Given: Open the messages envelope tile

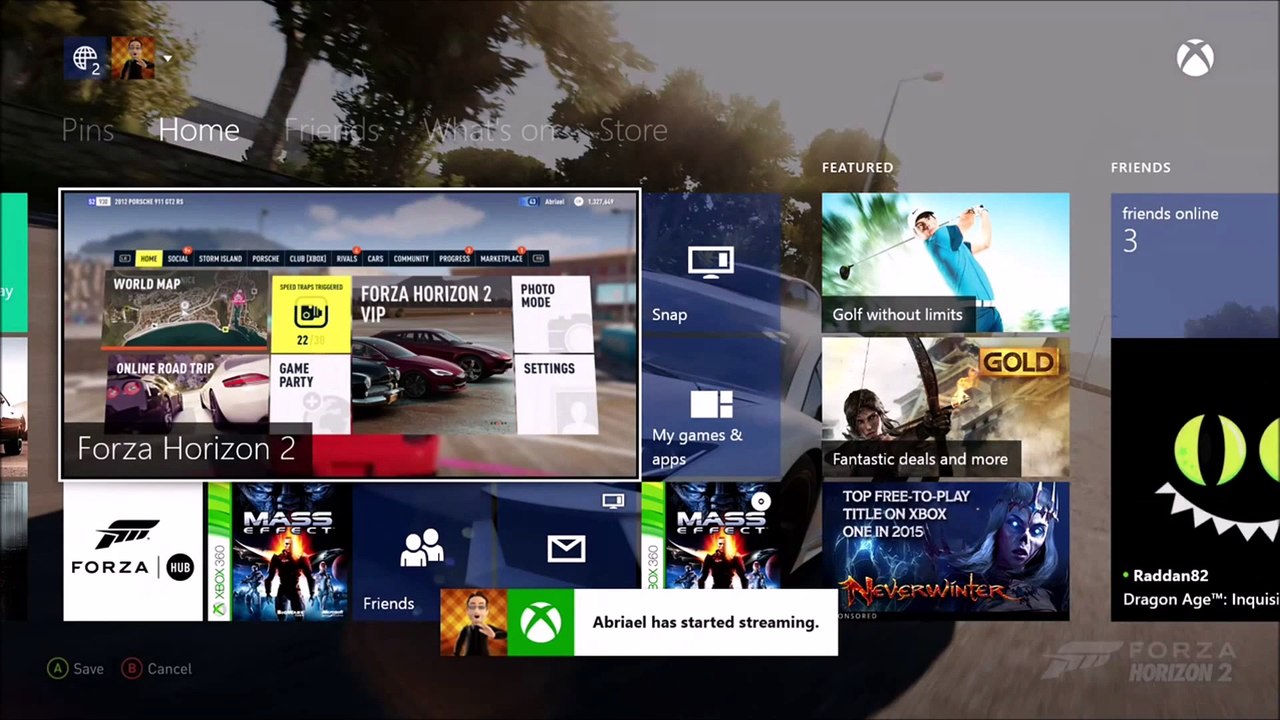Looking at the screenshot, I should click(566, 551).
